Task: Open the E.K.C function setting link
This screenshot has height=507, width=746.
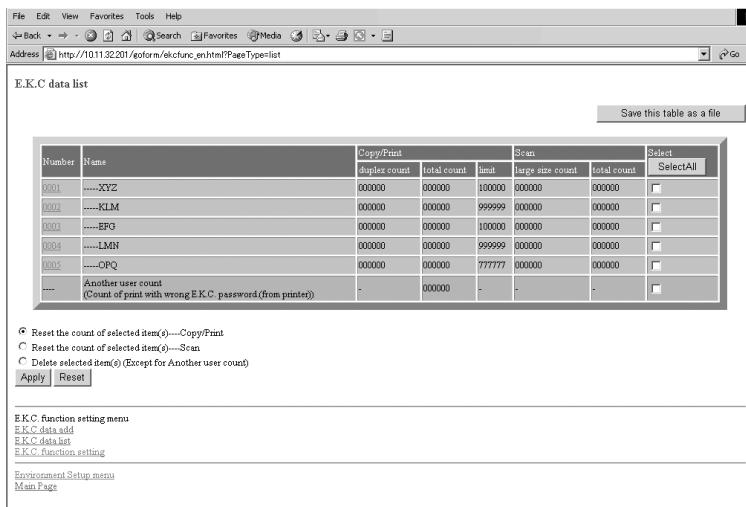Action: [x=59, y=451]
